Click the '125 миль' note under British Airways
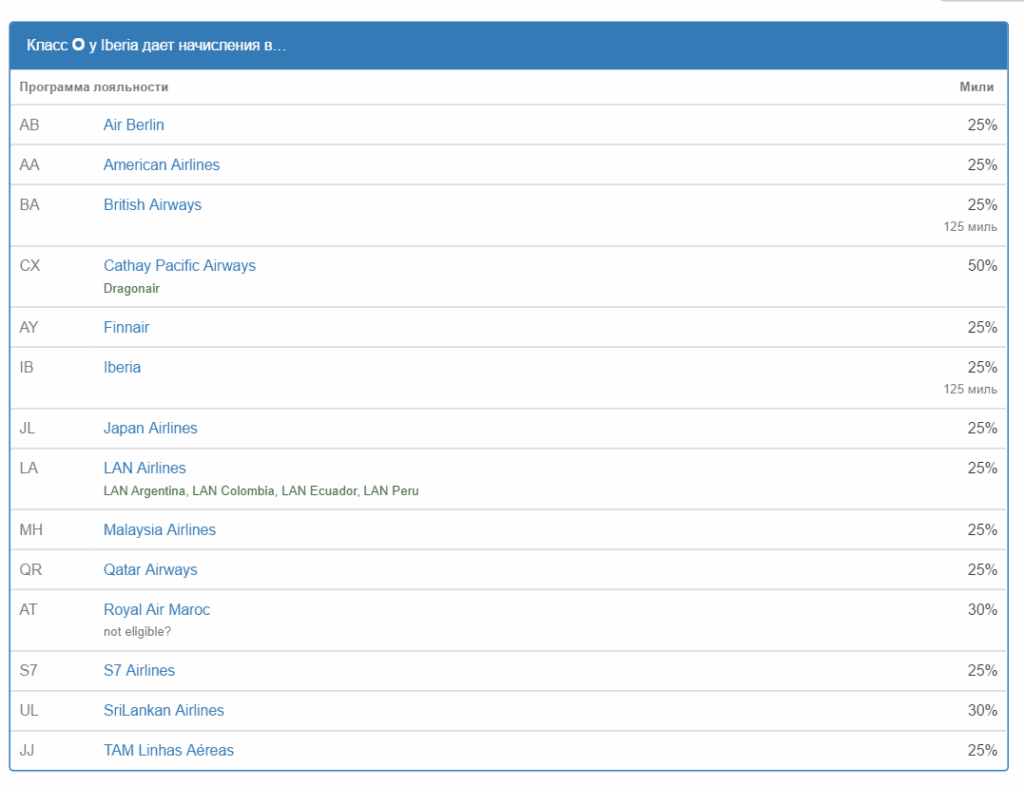 970,227
